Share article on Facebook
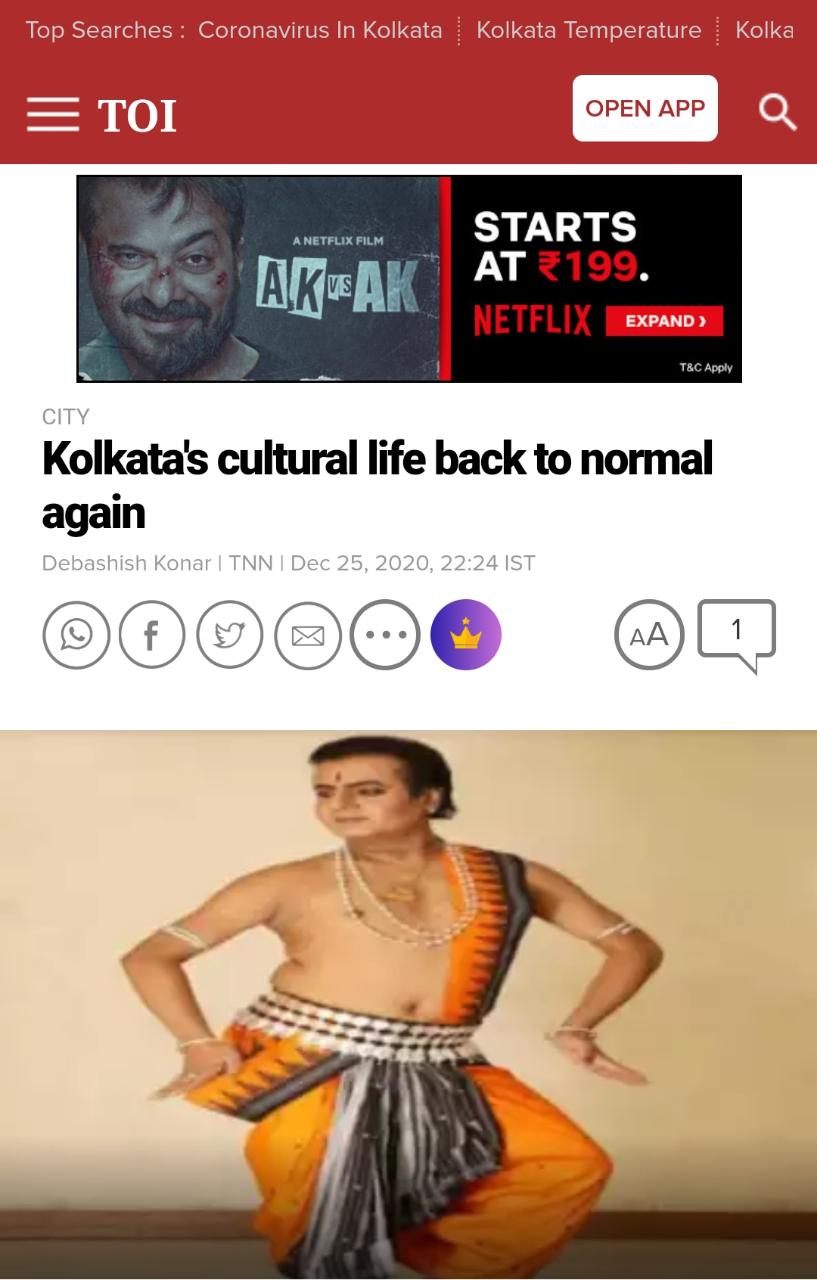This screenshot has width=817, height=1280. point(152,635)
